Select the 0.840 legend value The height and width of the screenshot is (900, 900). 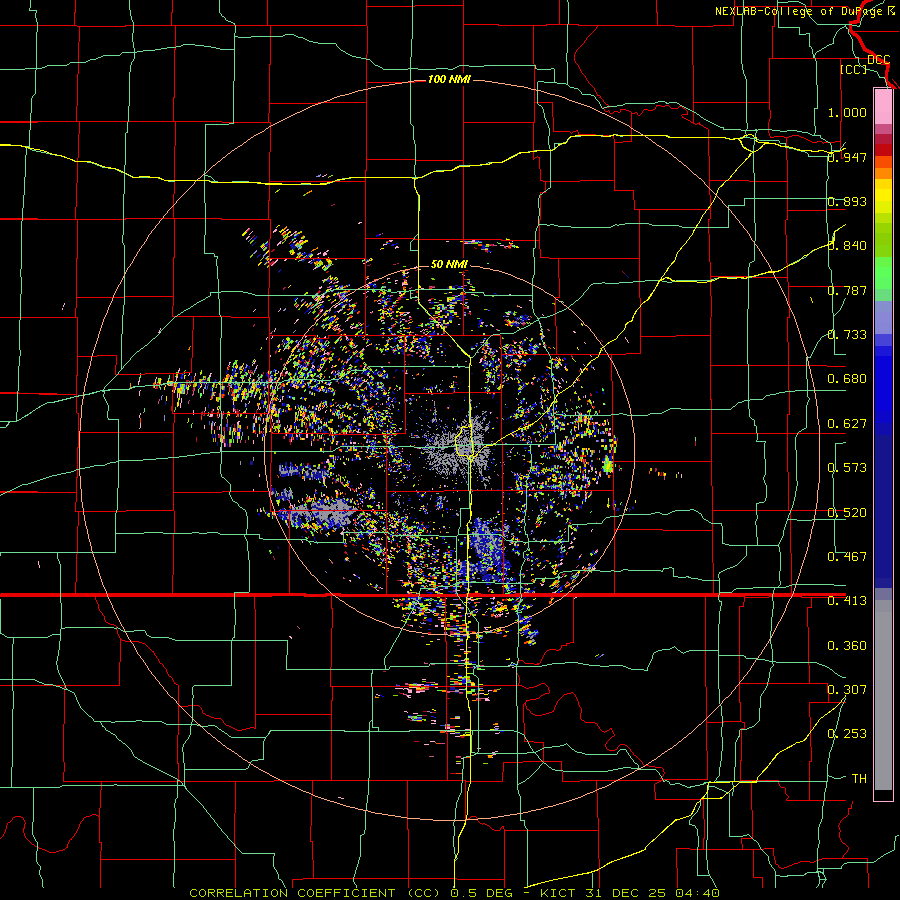[847, 246]
